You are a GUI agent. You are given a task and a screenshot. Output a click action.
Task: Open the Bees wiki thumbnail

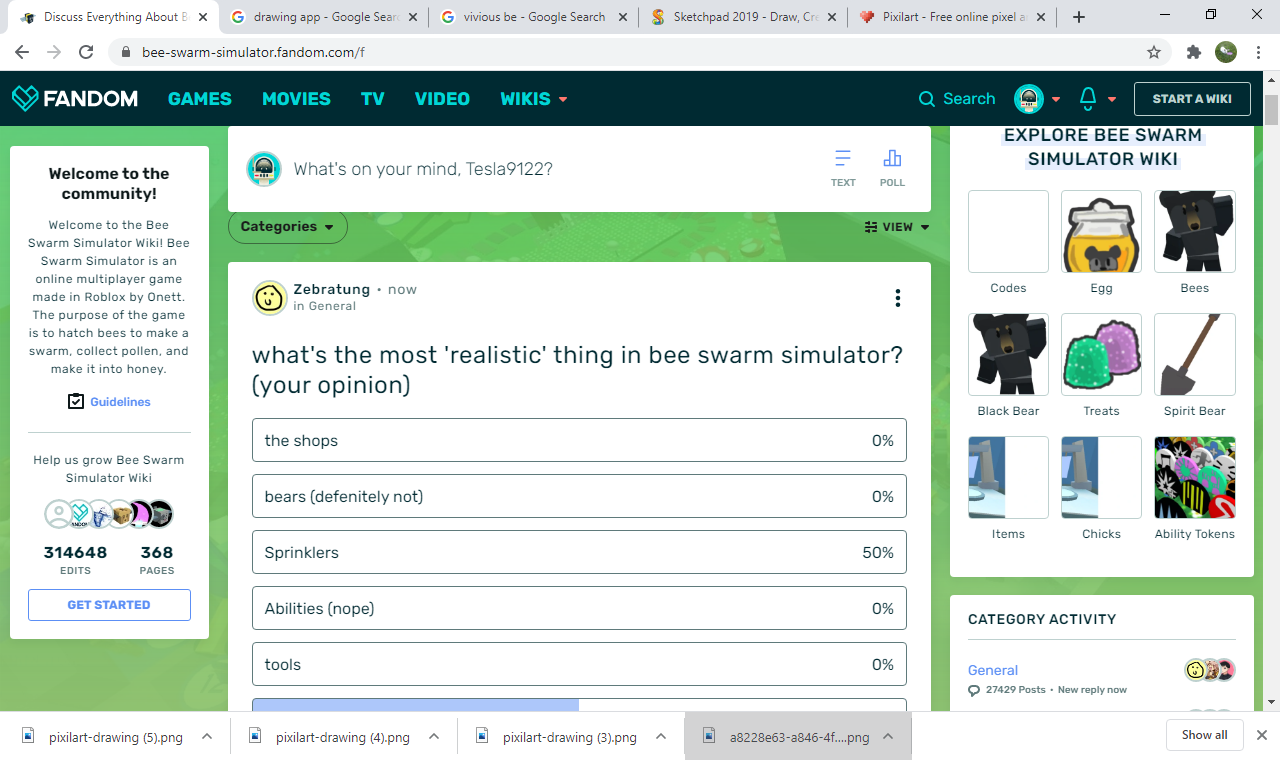1195,231
